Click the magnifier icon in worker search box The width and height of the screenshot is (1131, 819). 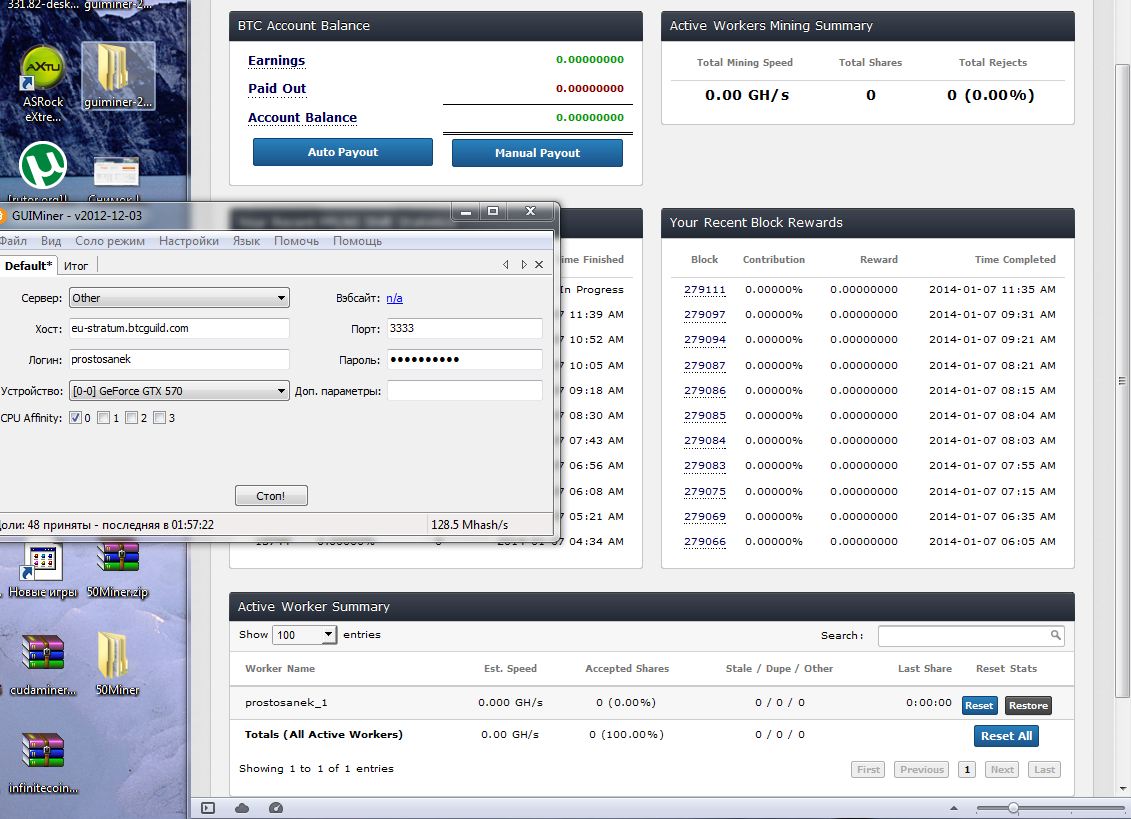tap(1055, 635)
